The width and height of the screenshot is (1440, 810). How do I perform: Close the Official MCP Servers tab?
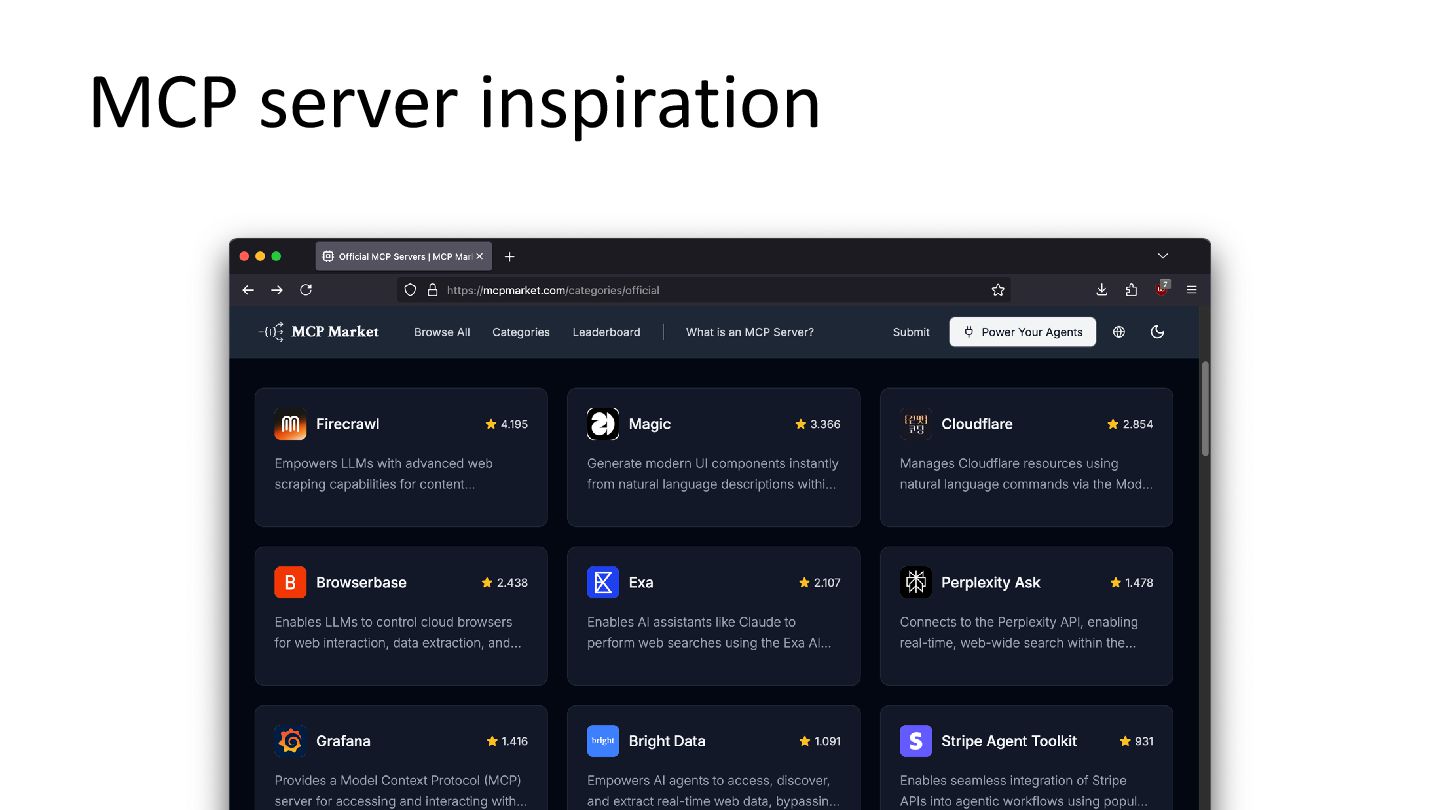pyautogui.click(x=479, y=256)
